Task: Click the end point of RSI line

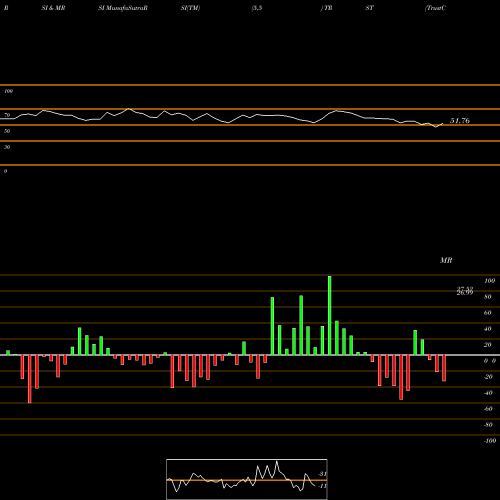Action: point(443,124)
